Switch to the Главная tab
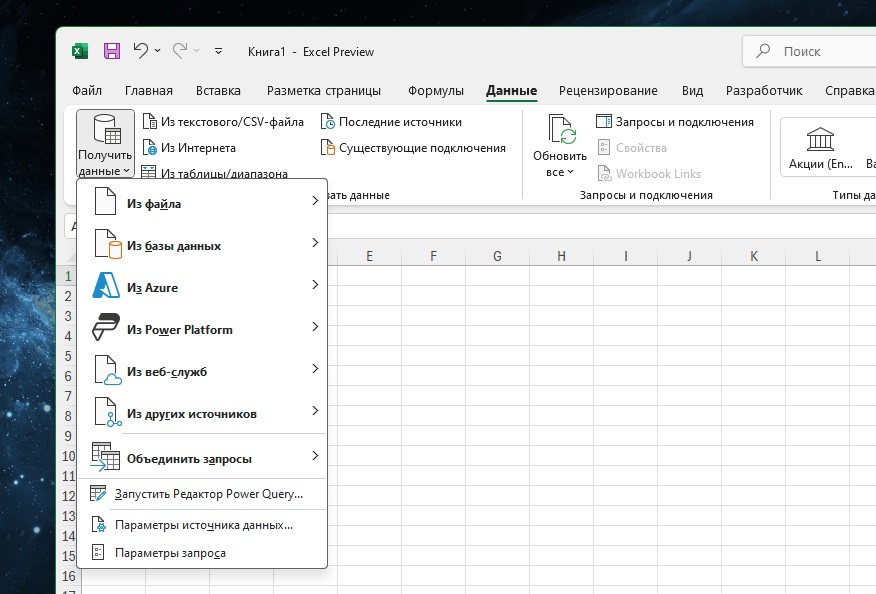 [x=149, y=91]
